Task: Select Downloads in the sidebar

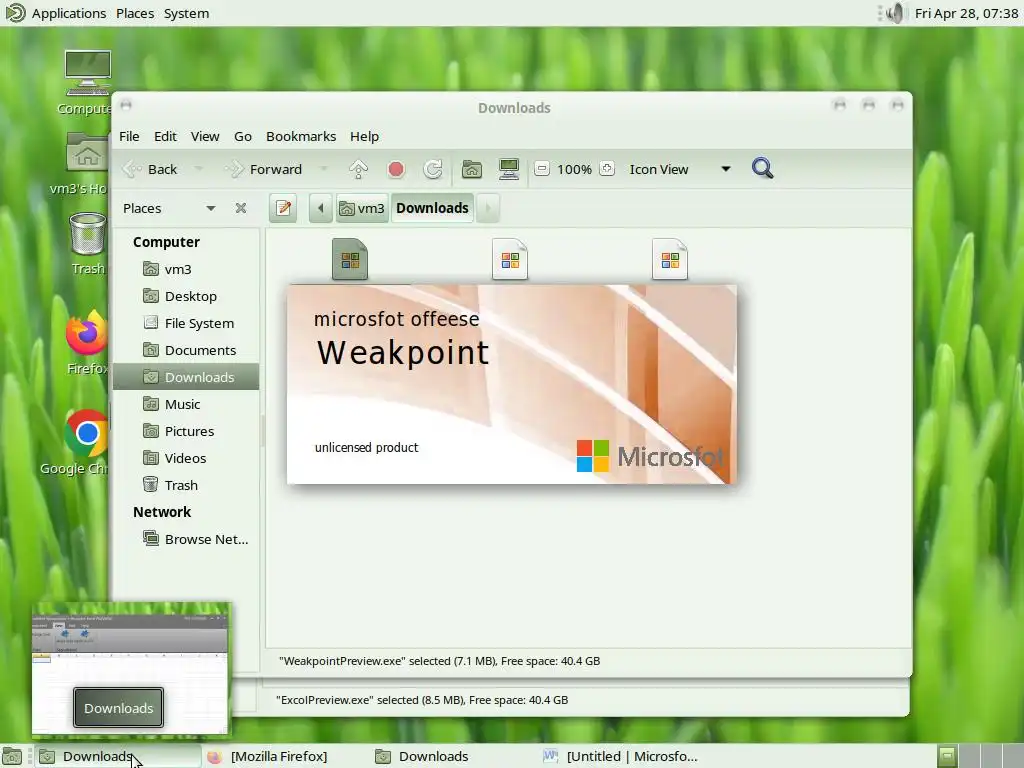Action: [186, 377]
